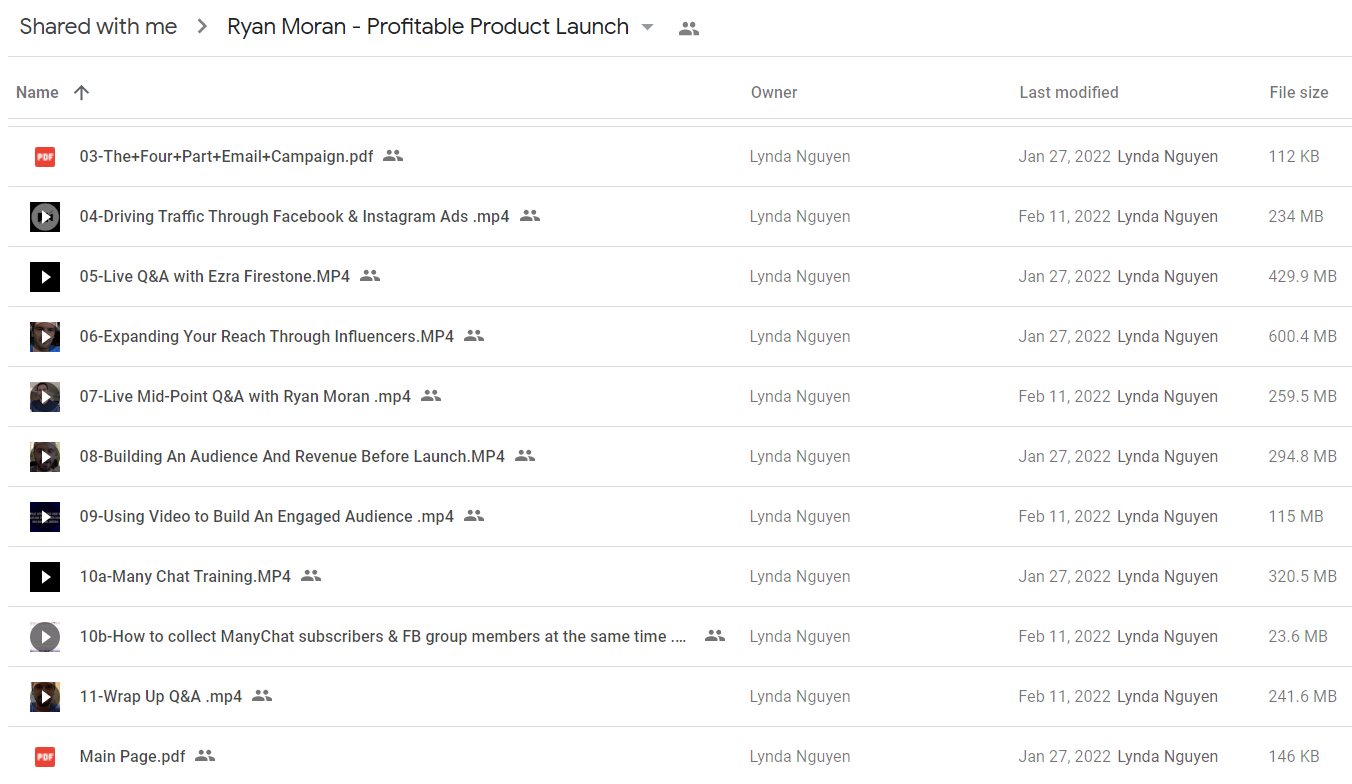Click thumbnail of 09-Using Video to Build video
The width and height of the screenshot is (1352, 784).
tap(45, 516)
